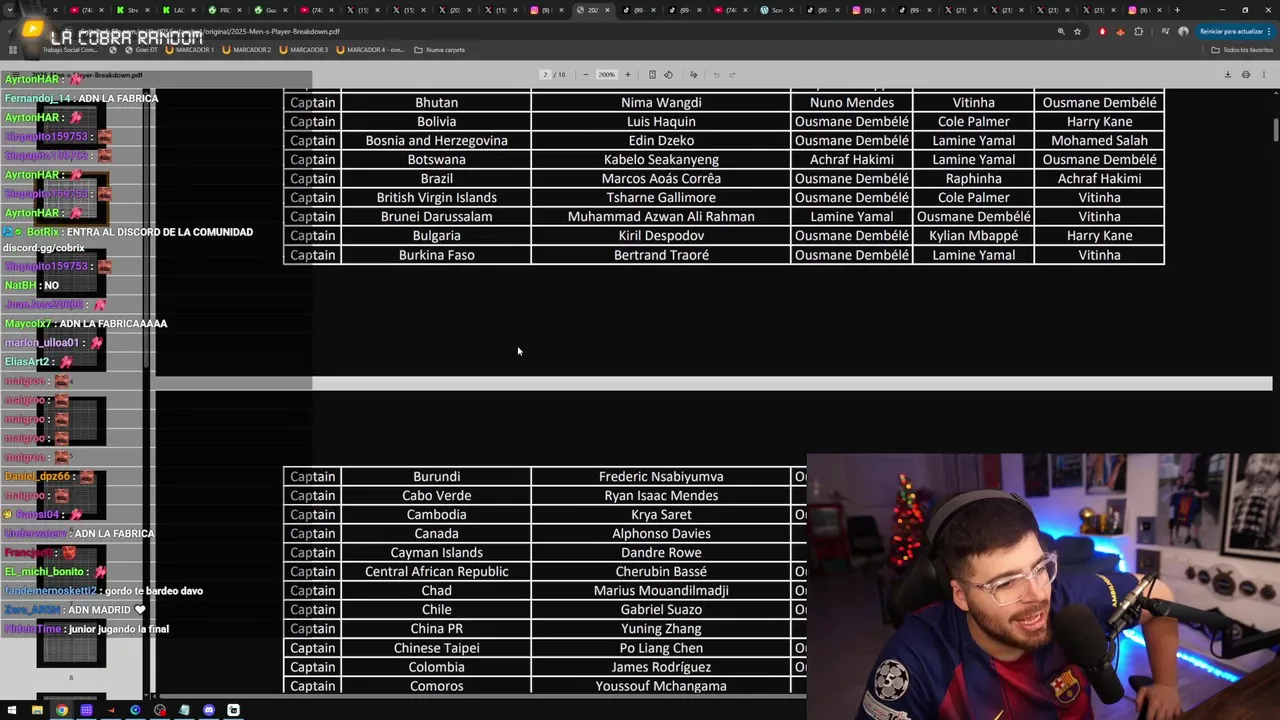Open the purple grid app on taskbar

[x=86, y=710]
